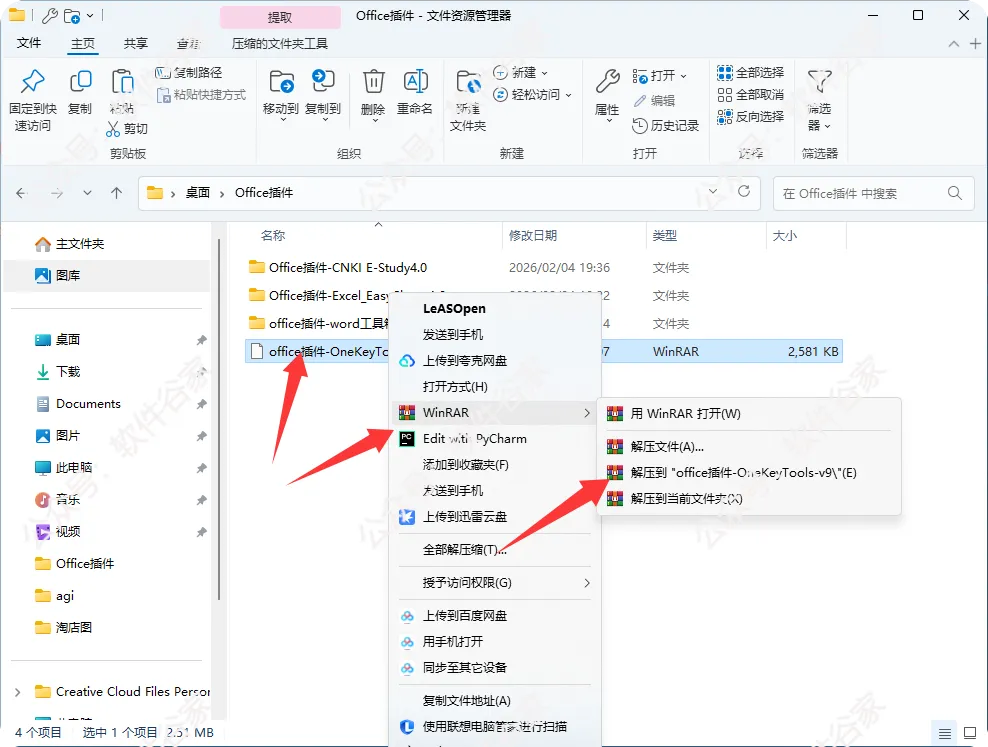Click the Pin to Quick access icon
Image resolution: width=988 pixels, height=747 pixels.
coord(33,81)
